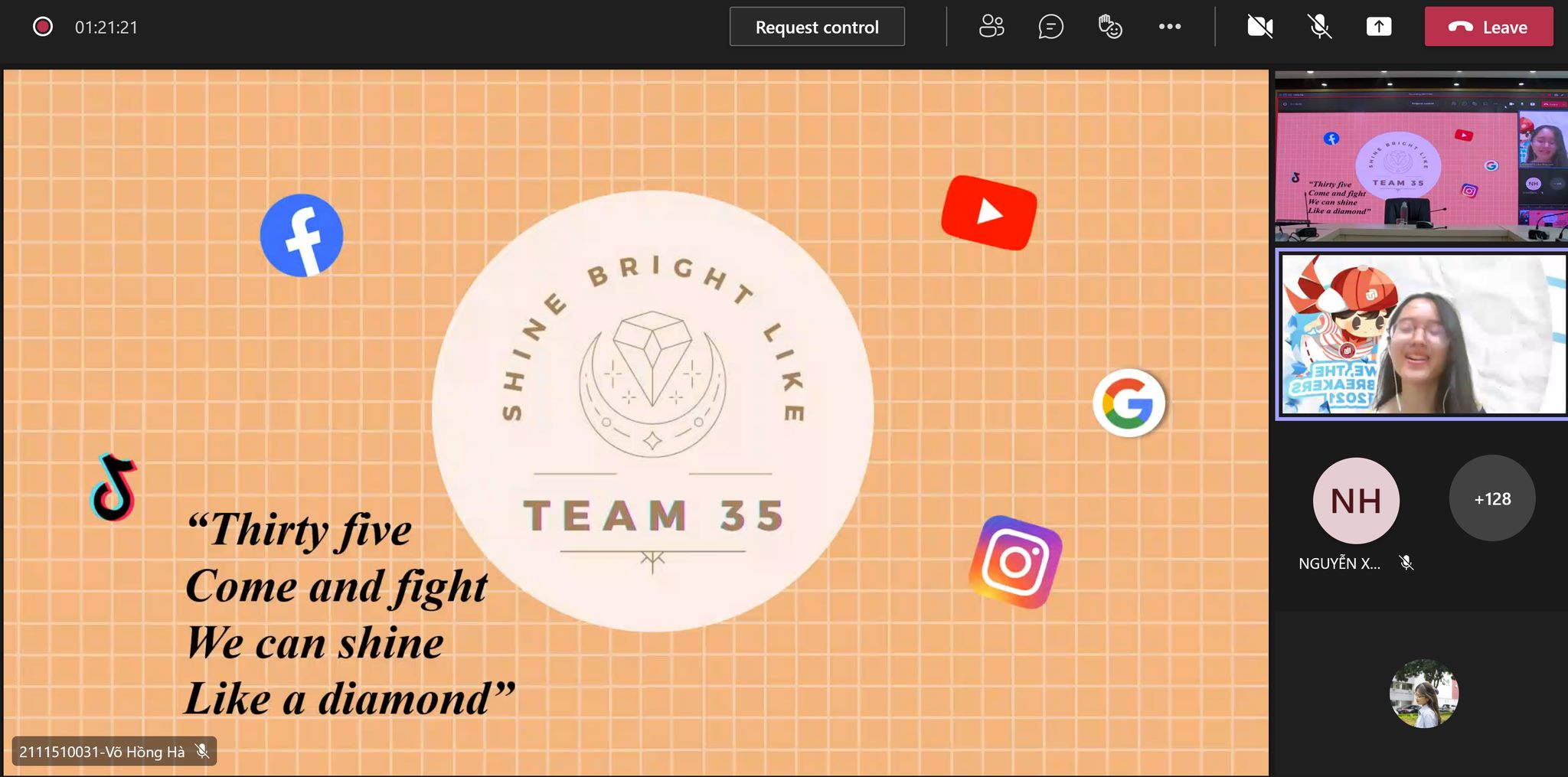Viewport: 1568px width, 777px height.
Task: Open the meeting chat
Action: [1050, 27]
